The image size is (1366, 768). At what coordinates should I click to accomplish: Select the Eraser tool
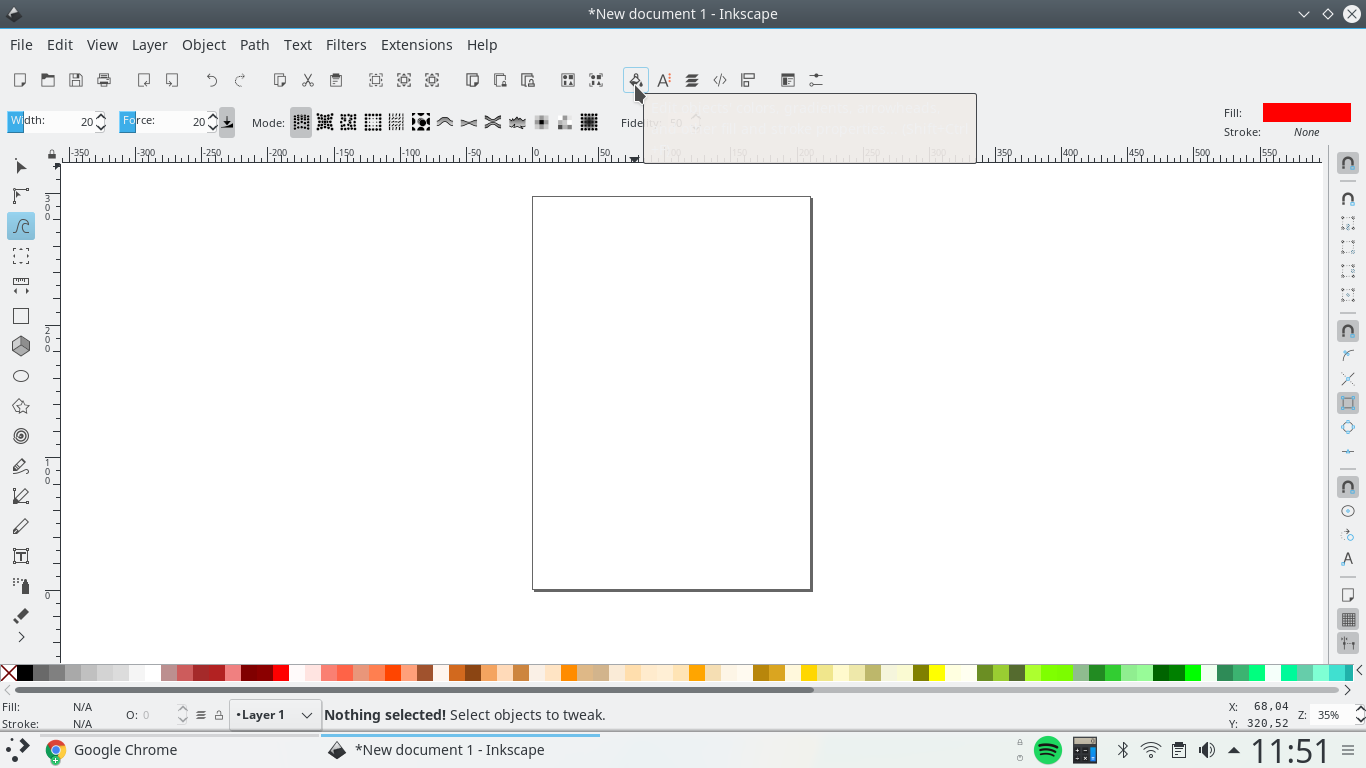[x=21, y=616]
